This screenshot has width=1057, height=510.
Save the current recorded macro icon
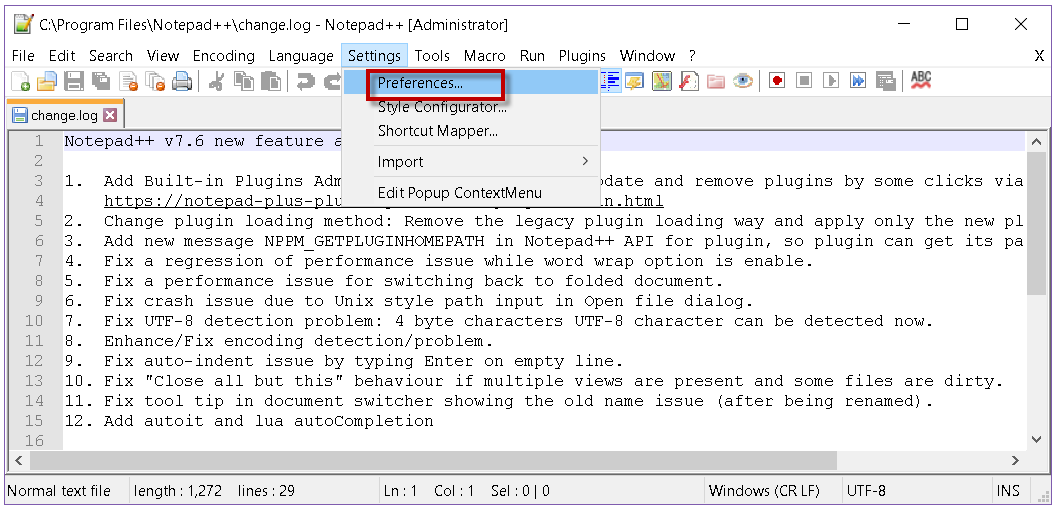885,82
